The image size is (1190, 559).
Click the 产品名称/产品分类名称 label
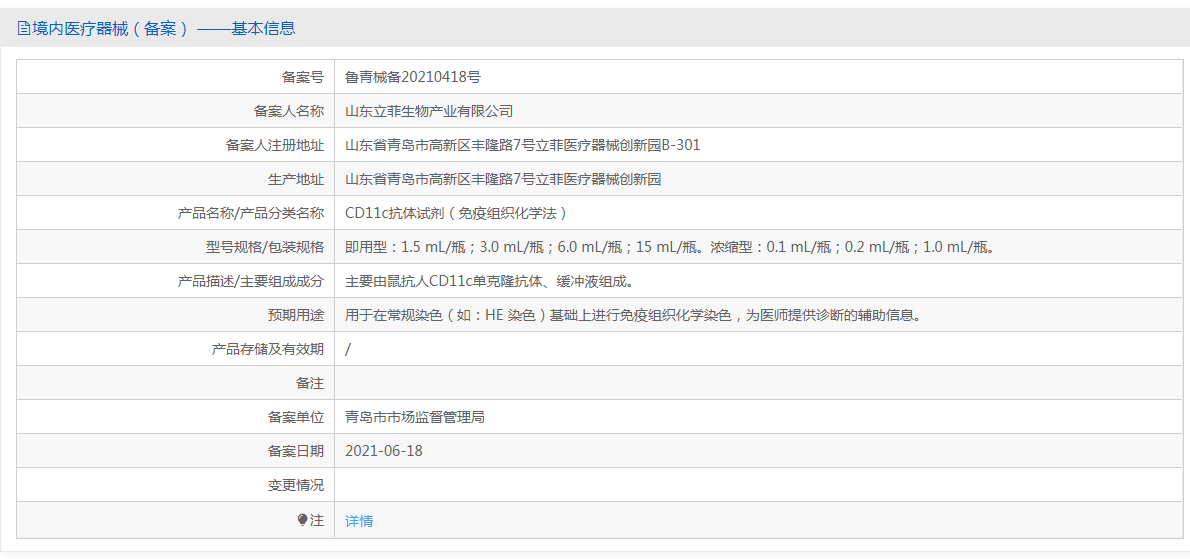pyautogui.click(x=251, y=213)
